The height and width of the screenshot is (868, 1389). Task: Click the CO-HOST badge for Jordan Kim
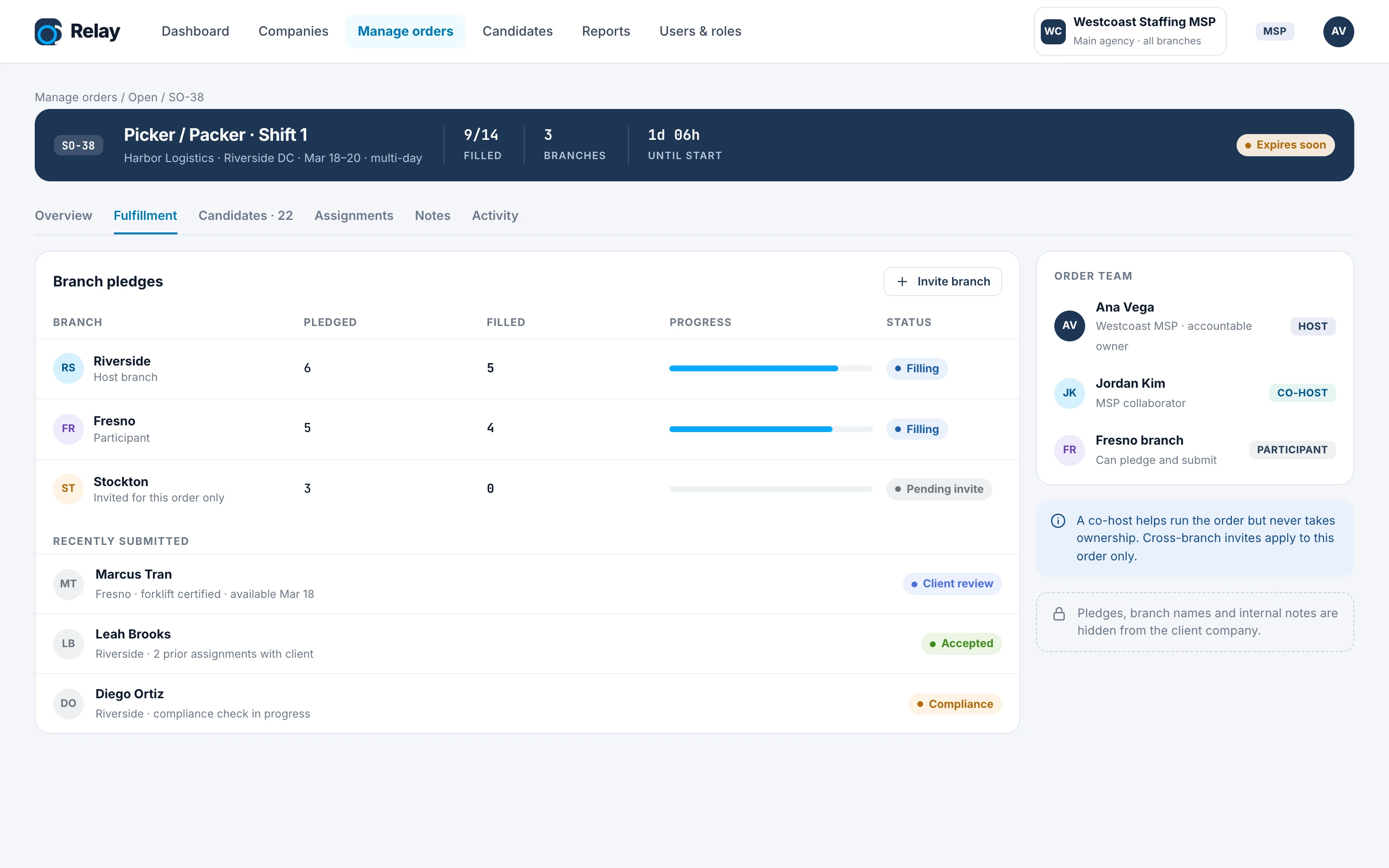1302,393
